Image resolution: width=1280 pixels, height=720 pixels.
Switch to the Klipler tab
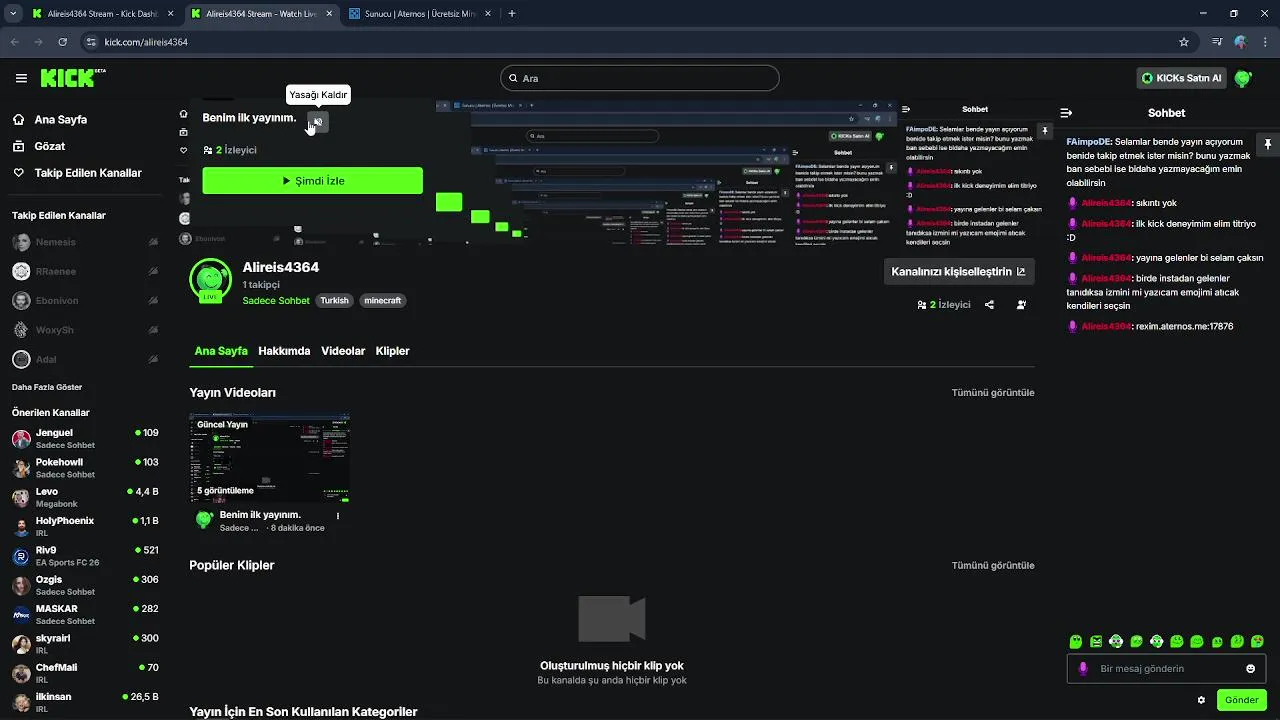click(392, 351)
